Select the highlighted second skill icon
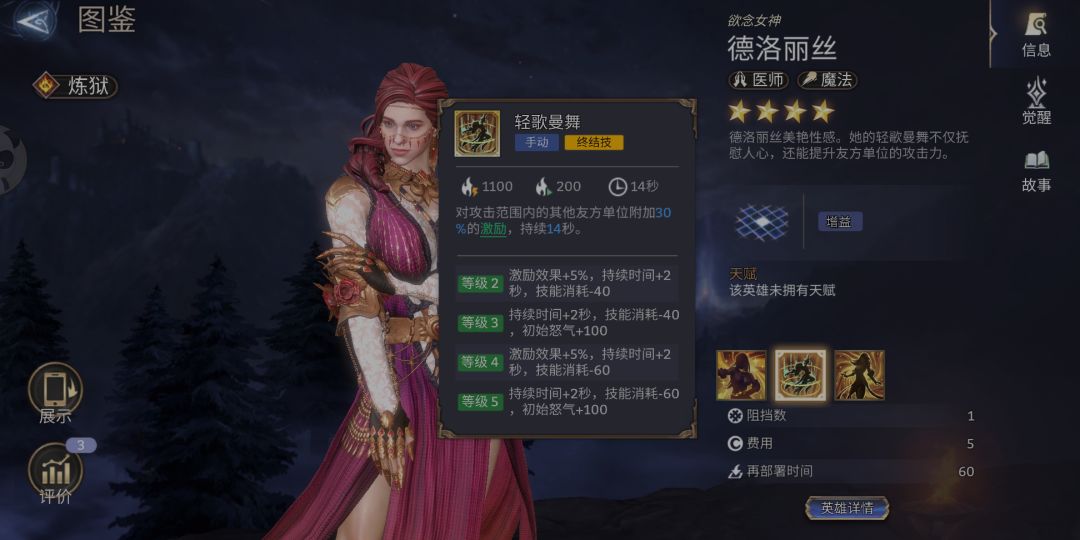The width and height of the screenshot is (1080, 540). click(800, 375)
